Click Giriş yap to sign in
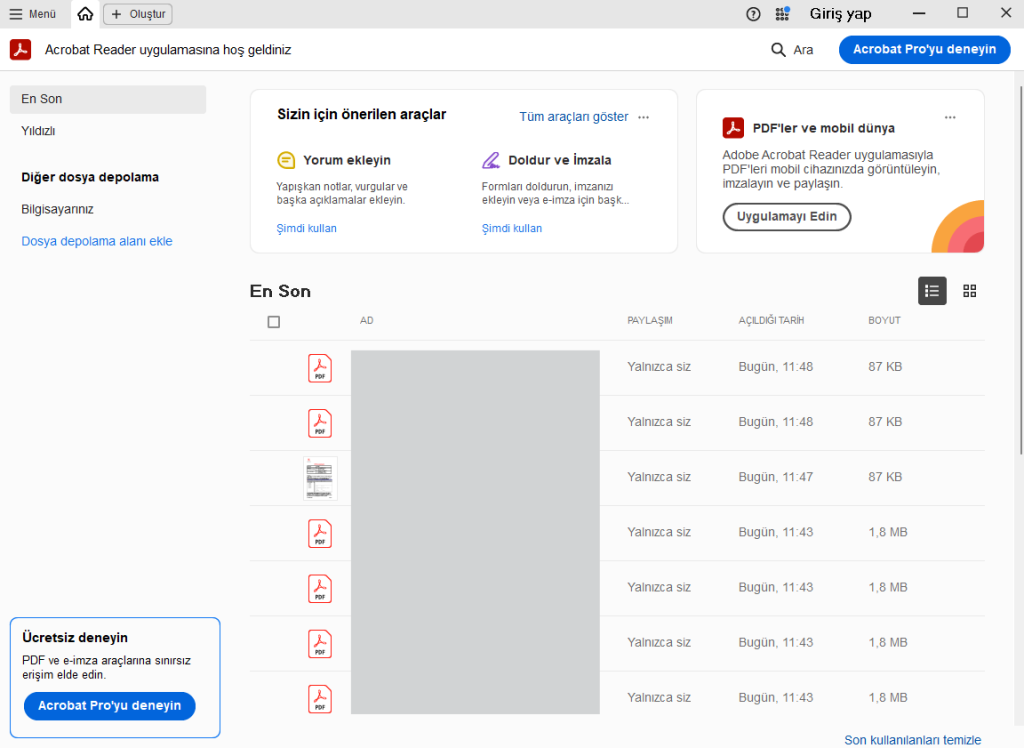This screenshot has height=748, width=1024. click(840, 14)
